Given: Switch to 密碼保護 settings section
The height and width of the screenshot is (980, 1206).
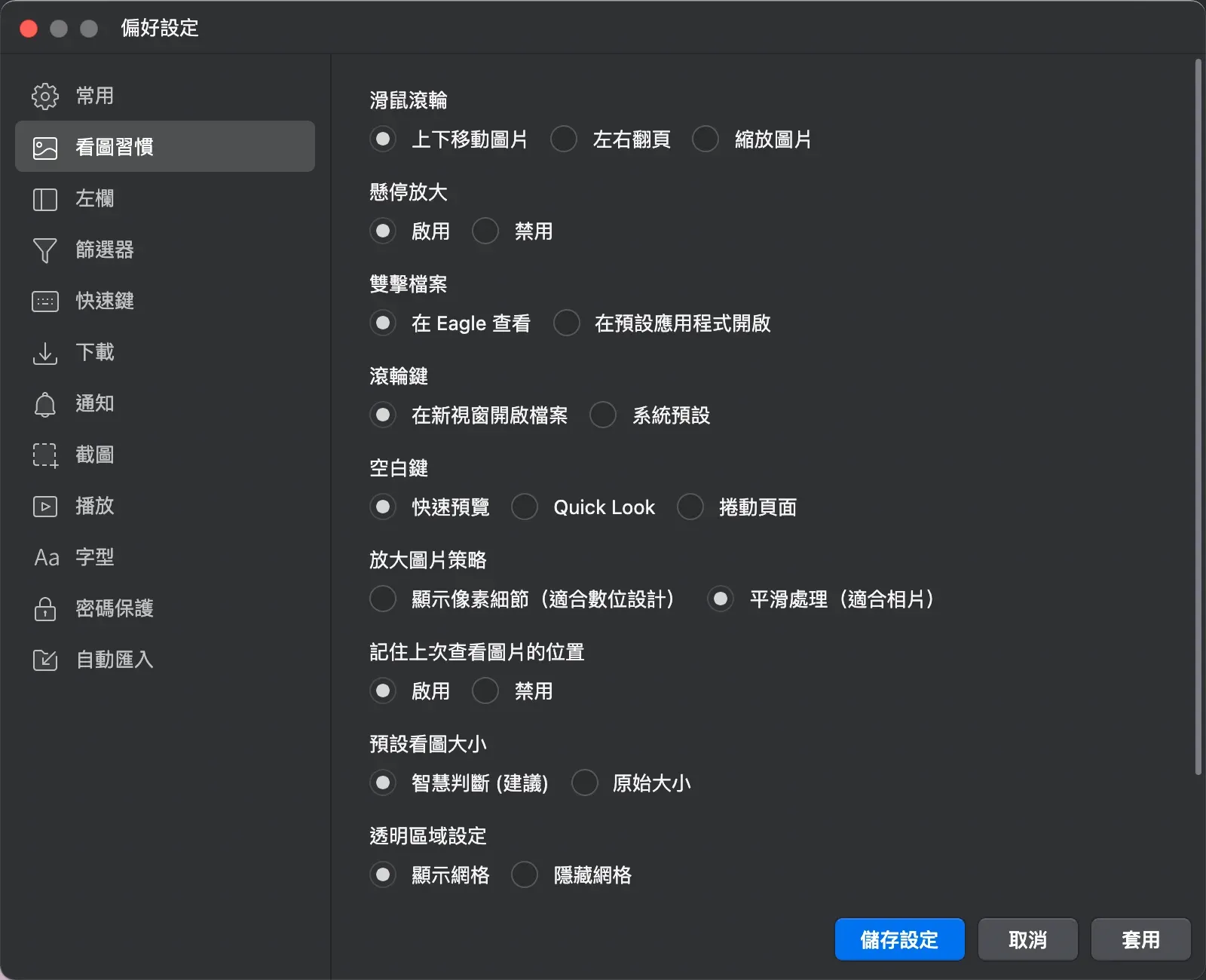Looking at the screenshot, I should coord(165,609).
